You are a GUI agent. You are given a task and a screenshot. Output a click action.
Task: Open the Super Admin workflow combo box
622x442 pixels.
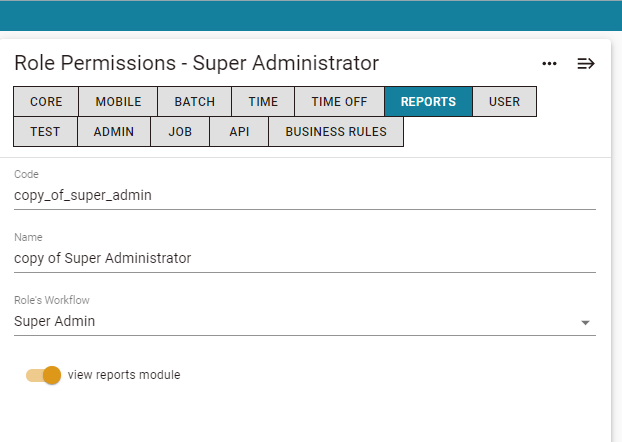click(305, 321)
